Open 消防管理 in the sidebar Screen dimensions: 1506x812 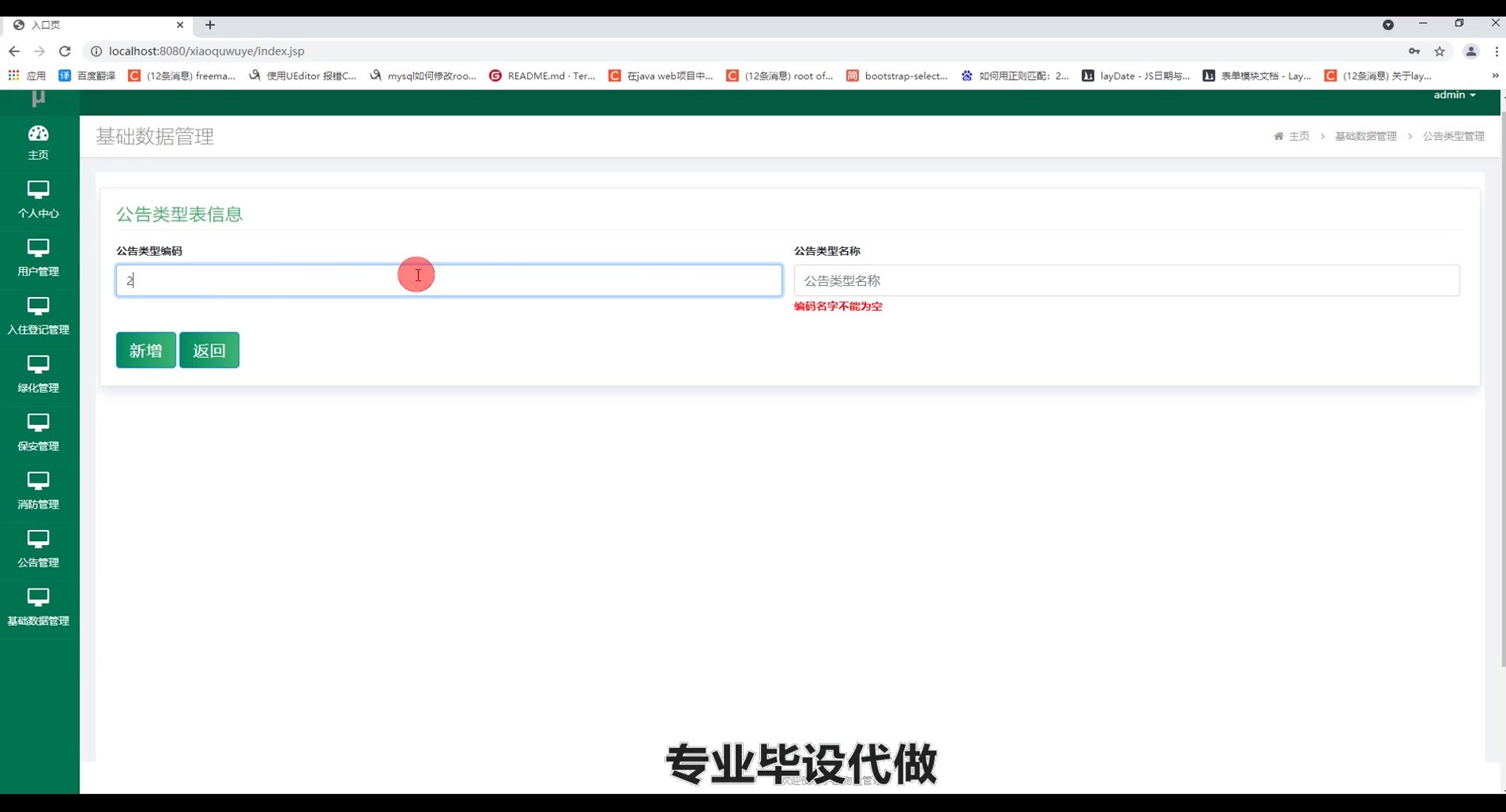pos(38,491)
